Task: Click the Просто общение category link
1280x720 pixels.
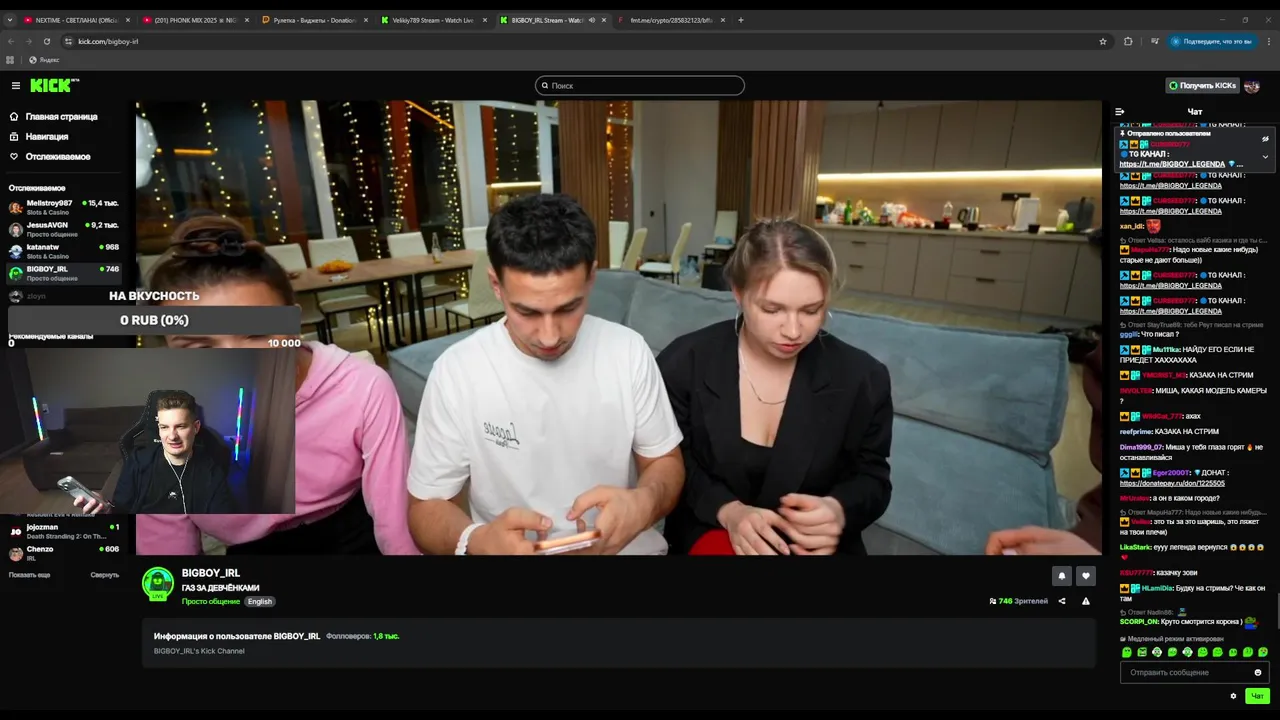Action: [211, 602]
